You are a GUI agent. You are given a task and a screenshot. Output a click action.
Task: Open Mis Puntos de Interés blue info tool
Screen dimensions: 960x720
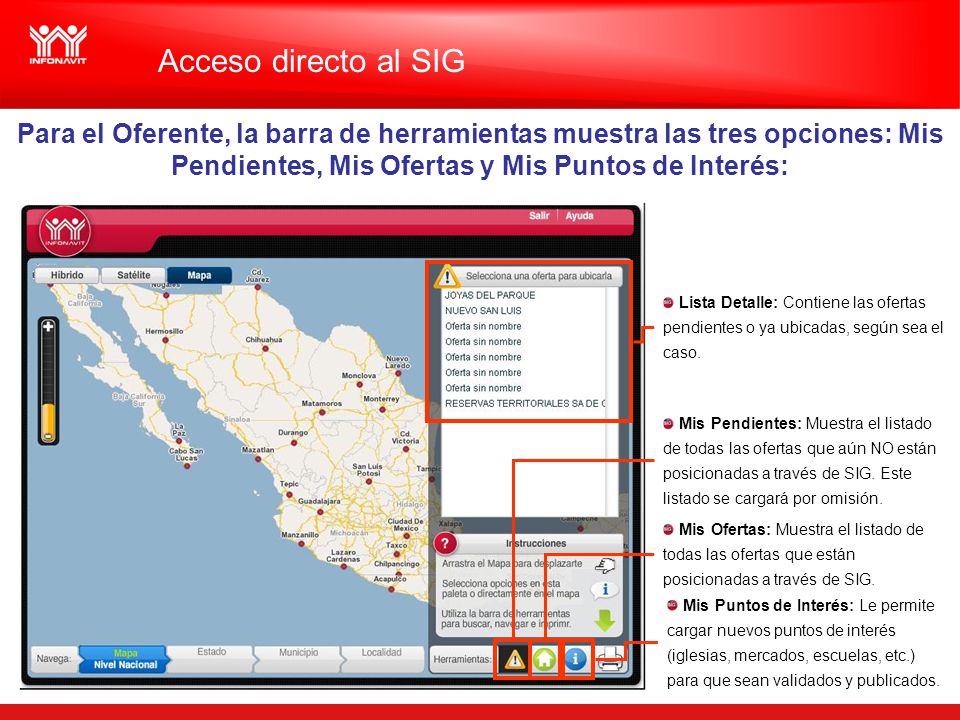[x=576, y=659]
